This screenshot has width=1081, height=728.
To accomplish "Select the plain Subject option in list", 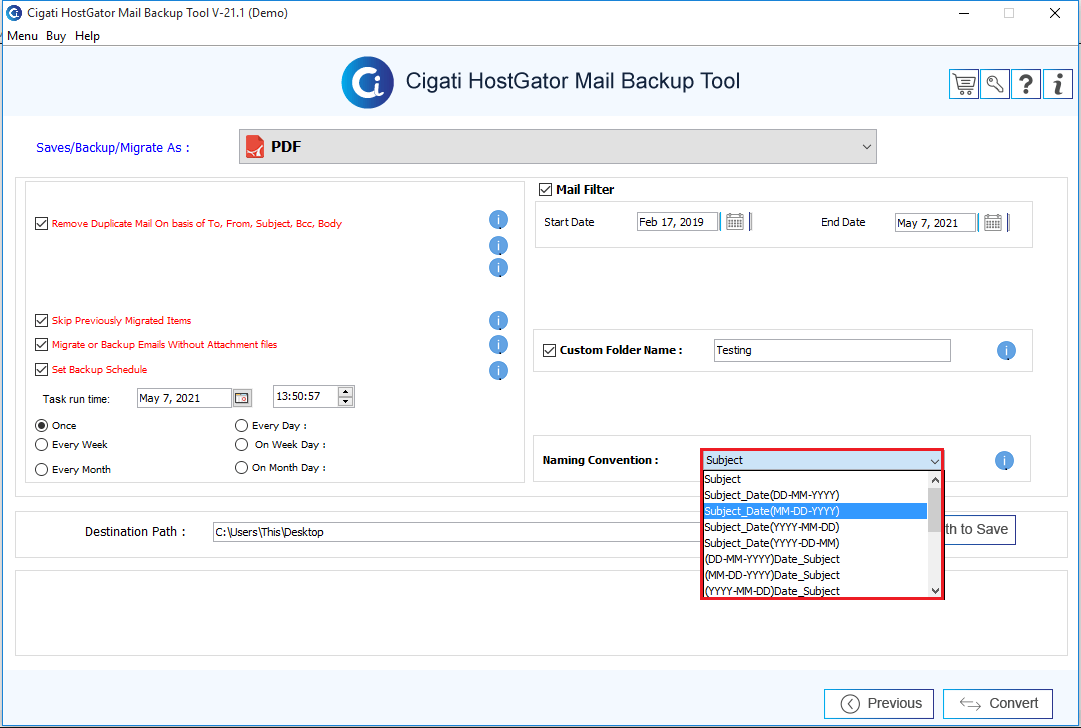I will [x=815, y=479].
